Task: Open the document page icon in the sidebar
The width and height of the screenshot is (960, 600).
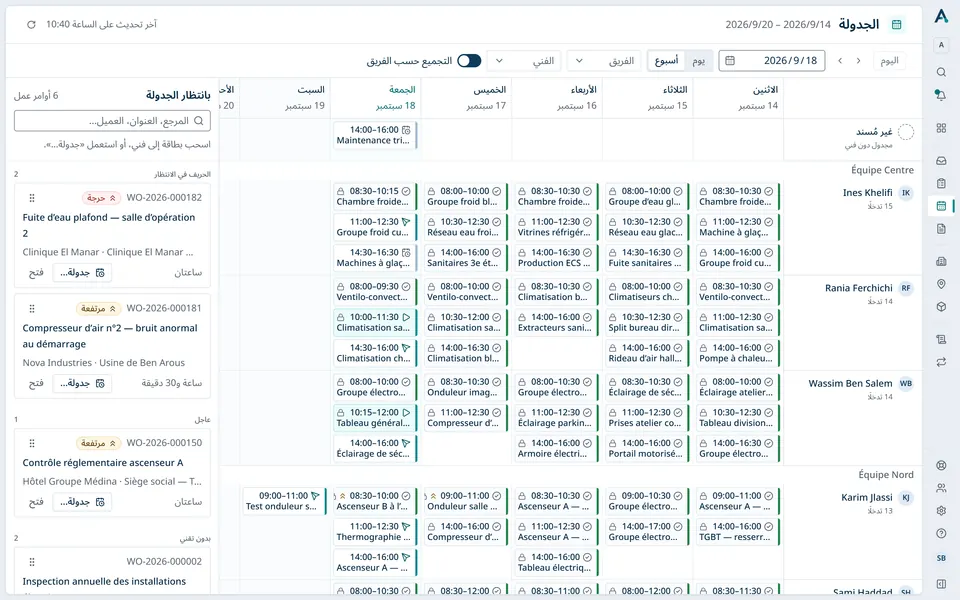Action: (941, 228)
